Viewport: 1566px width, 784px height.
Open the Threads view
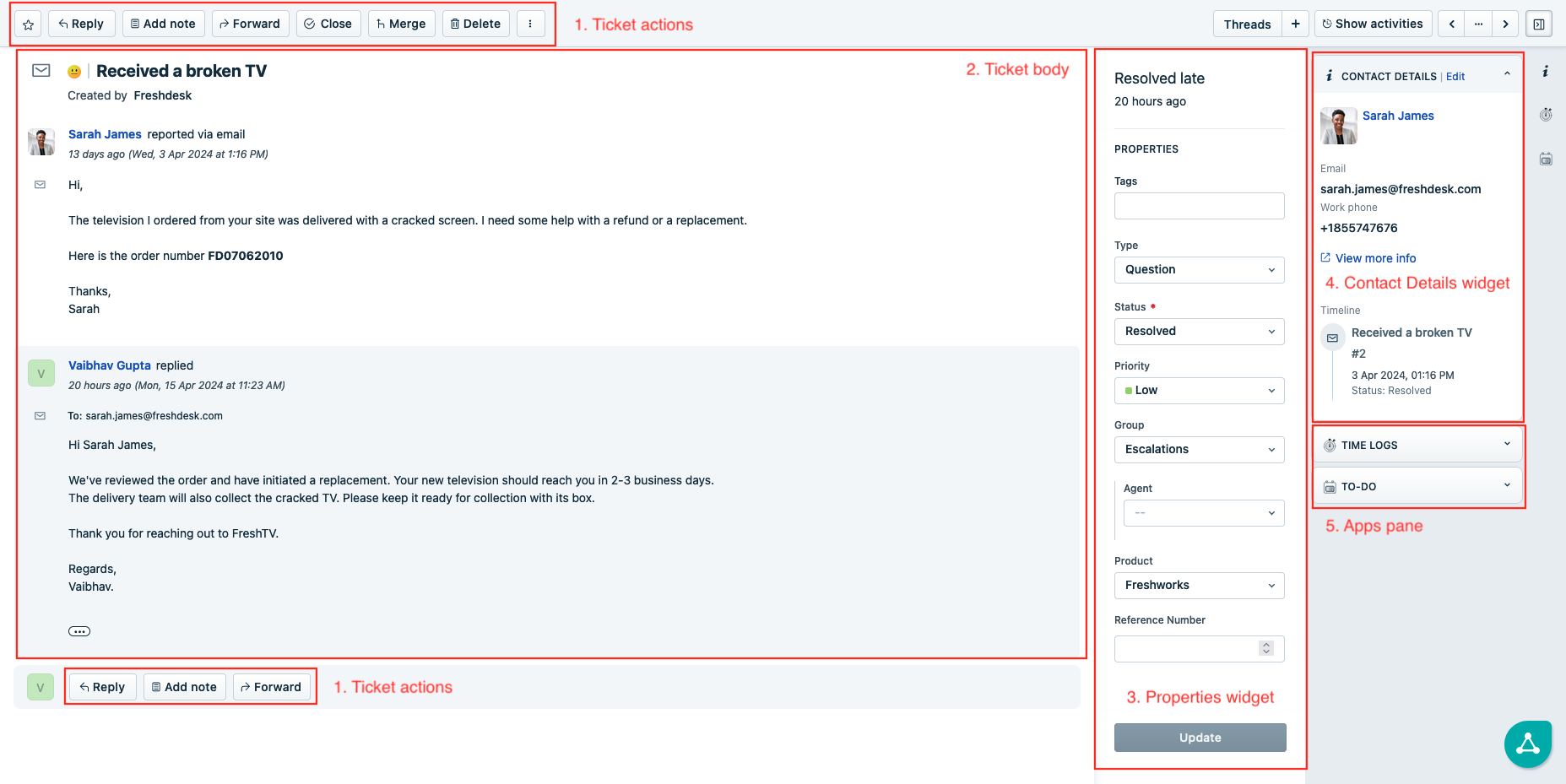pos(1247,24)
